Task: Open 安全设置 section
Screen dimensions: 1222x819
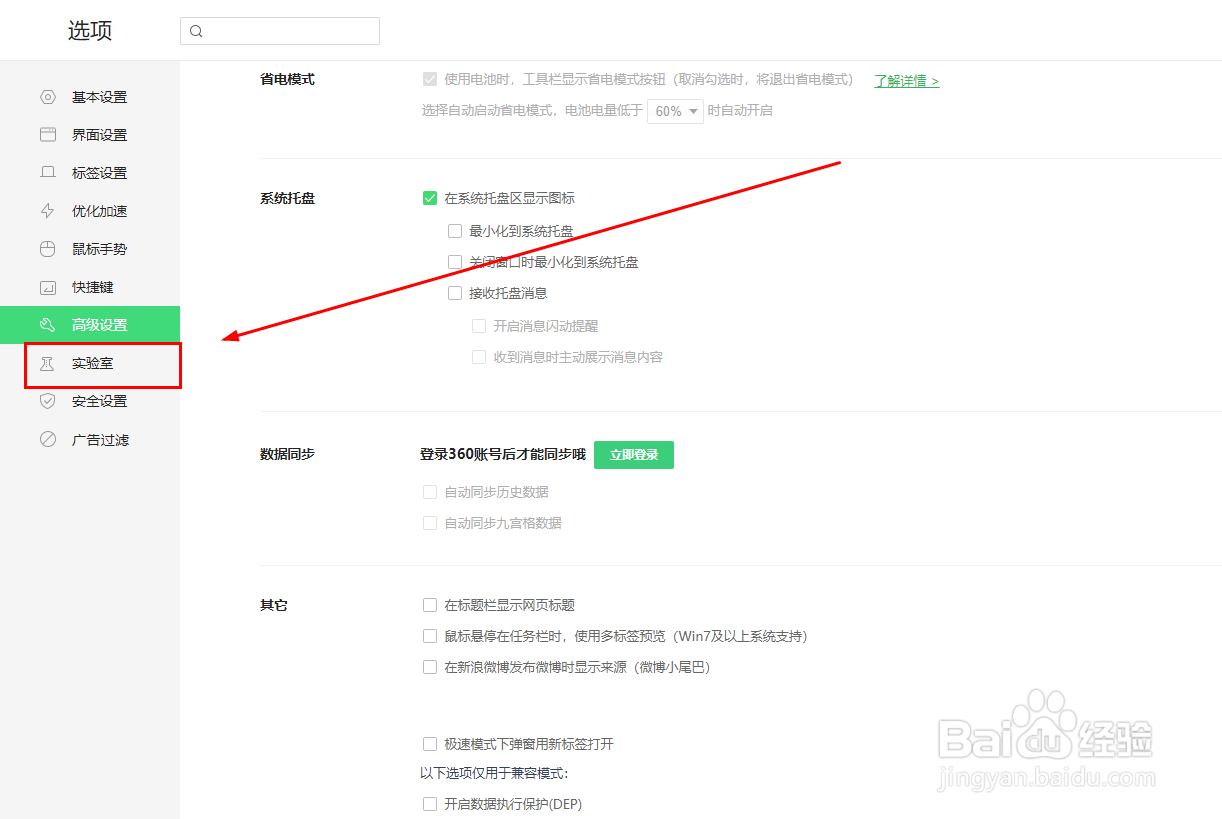Action: point(90,401)
